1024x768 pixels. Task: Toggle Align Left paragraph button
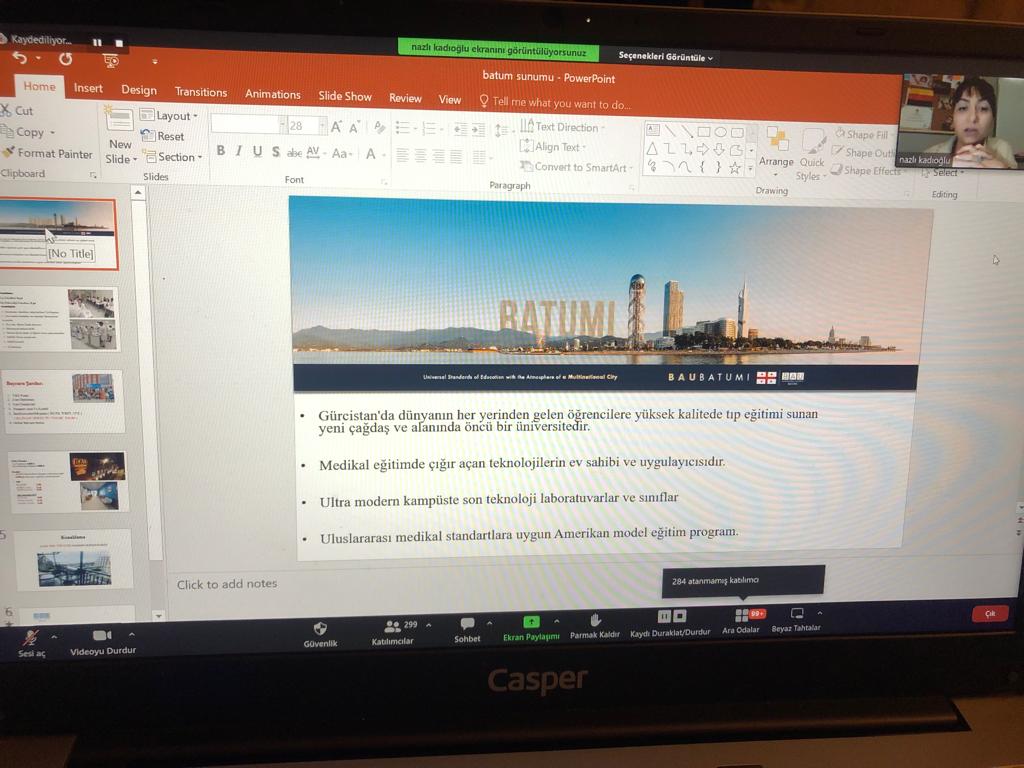[x=402, y=156]
